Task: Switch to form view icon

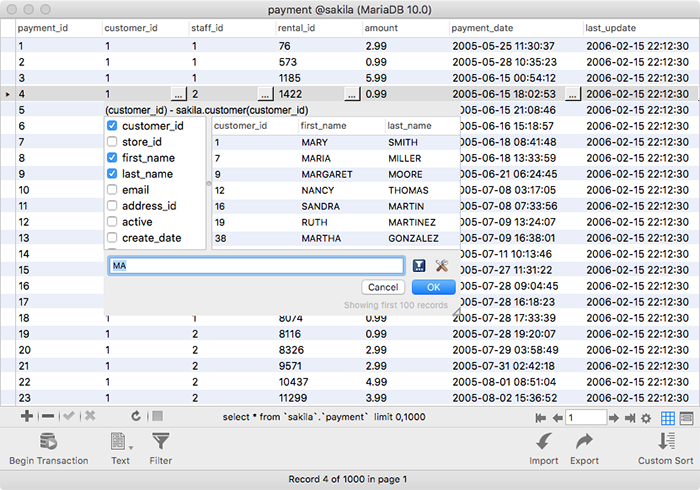Action: point(686,418)
